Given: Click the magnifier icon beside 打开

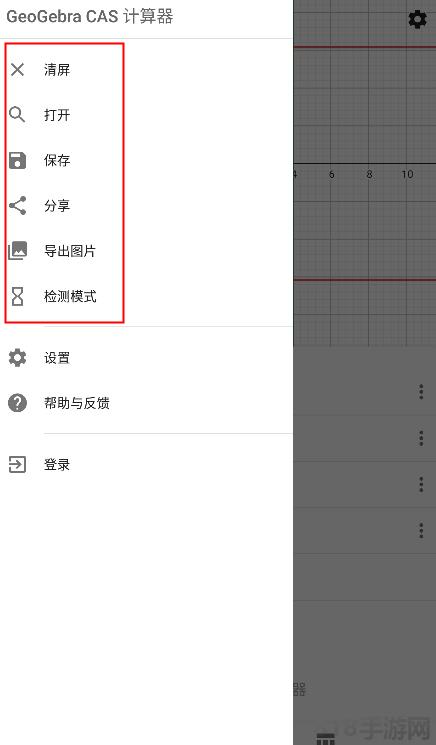Looking at the screenshot, I should (x=17, y=115).
